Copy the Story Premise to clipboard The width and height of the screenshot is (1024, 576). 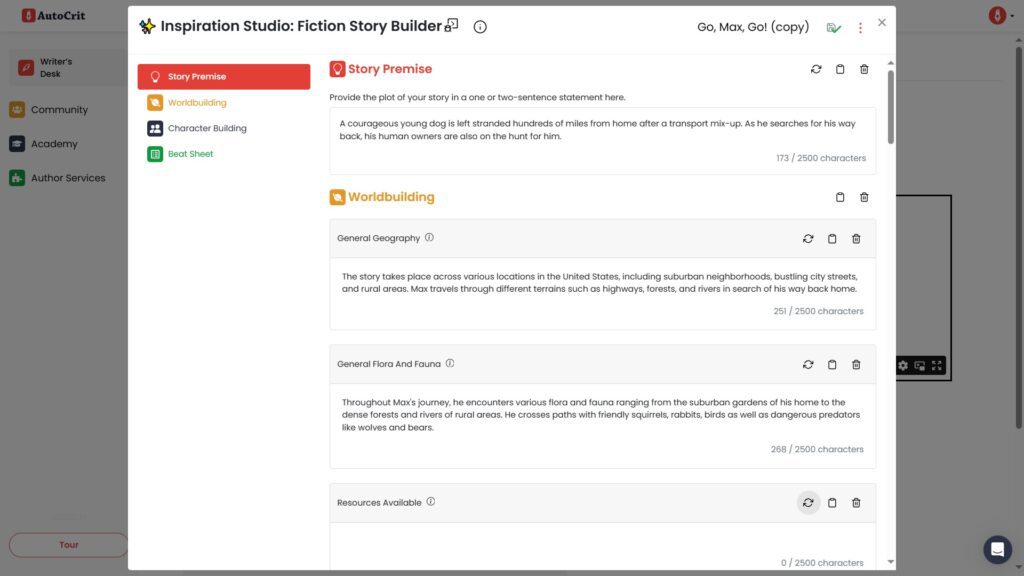(840, 69)
